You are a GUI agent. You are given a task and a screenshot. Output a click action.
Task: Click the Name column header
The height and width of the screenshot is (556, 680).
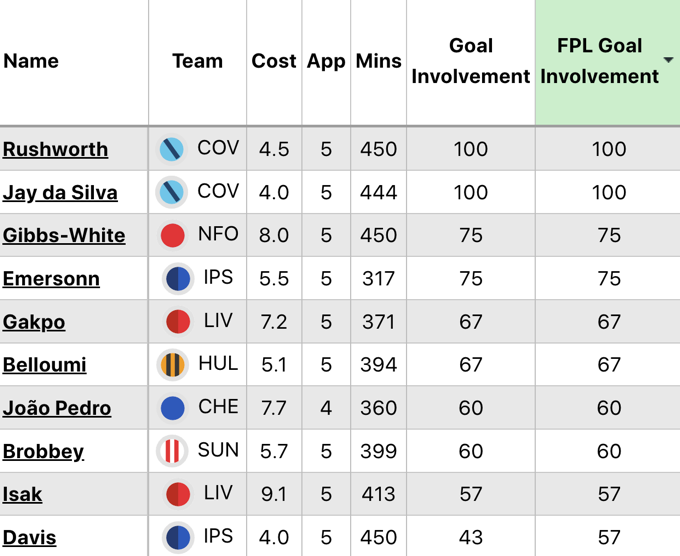31,61
